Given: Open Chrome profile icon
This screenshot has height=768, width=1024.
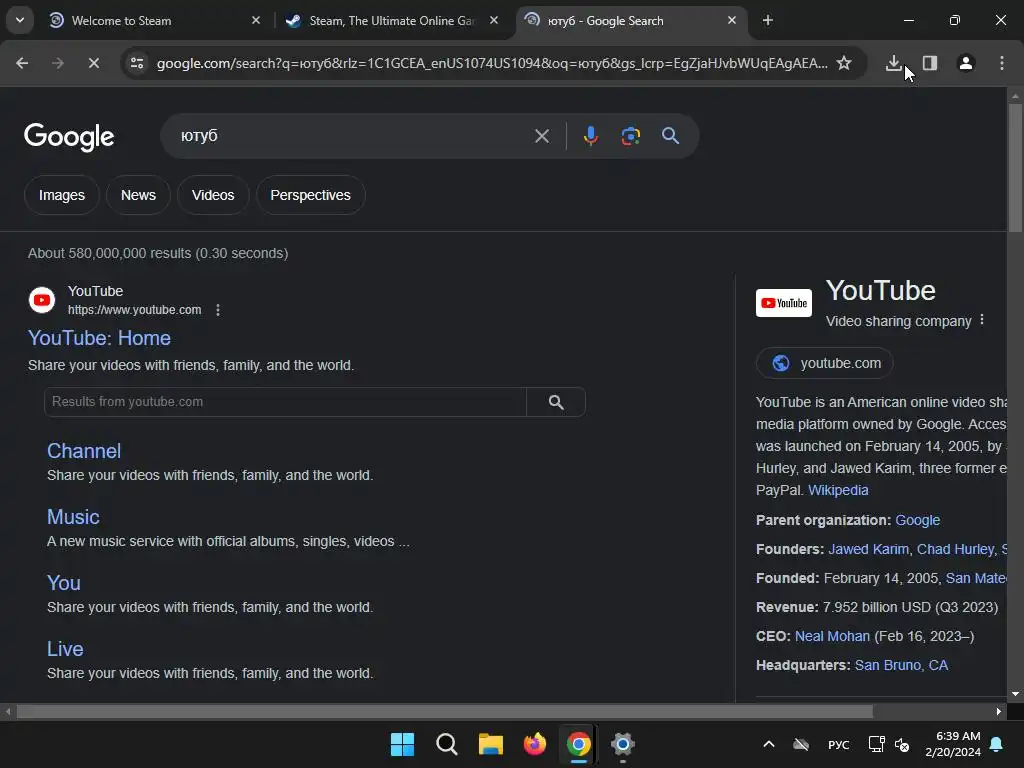Looking at the screenshot, I should pyautogui.click(x=966, y=63).
